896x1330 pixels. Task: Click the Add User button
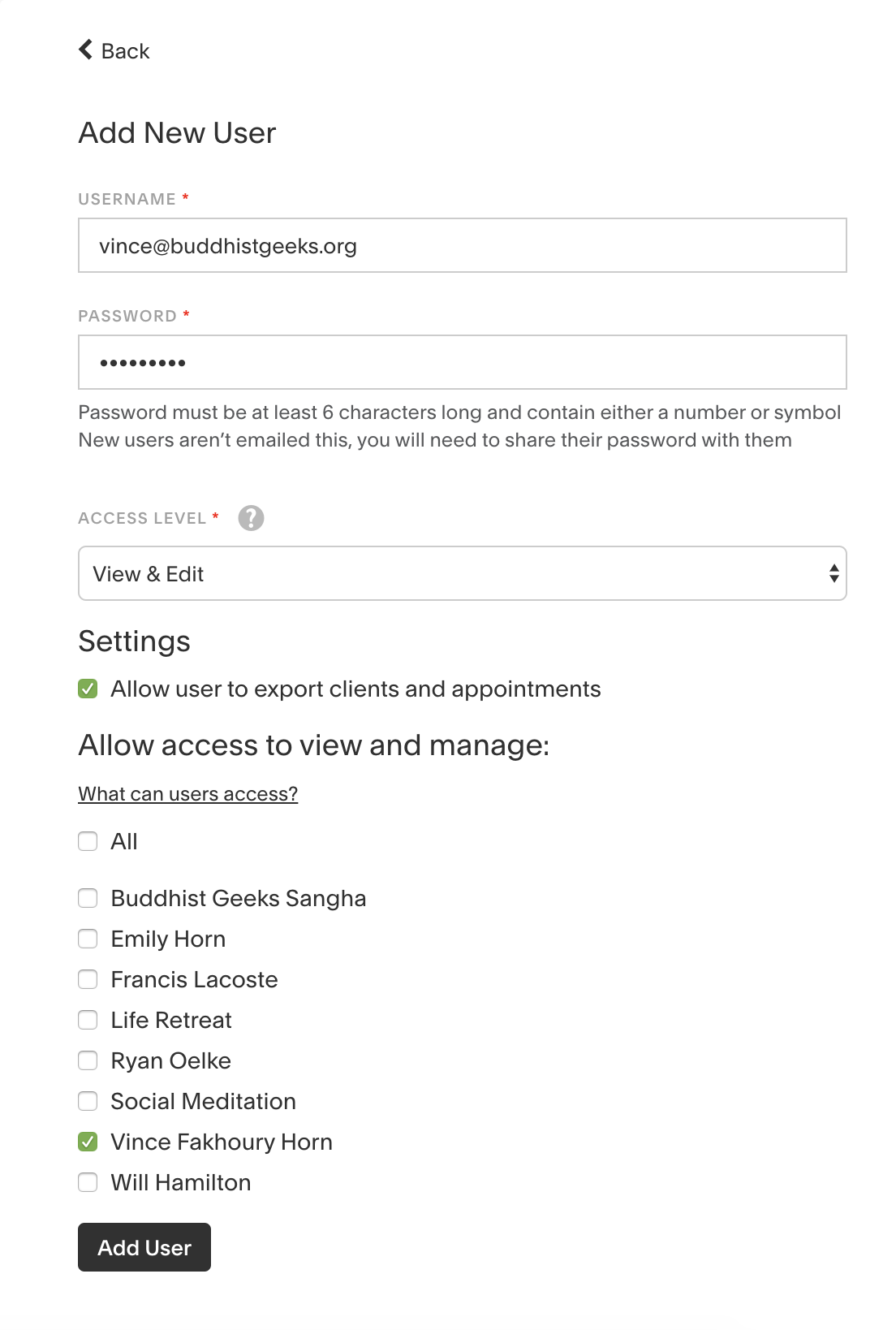tap(144, 1247)
